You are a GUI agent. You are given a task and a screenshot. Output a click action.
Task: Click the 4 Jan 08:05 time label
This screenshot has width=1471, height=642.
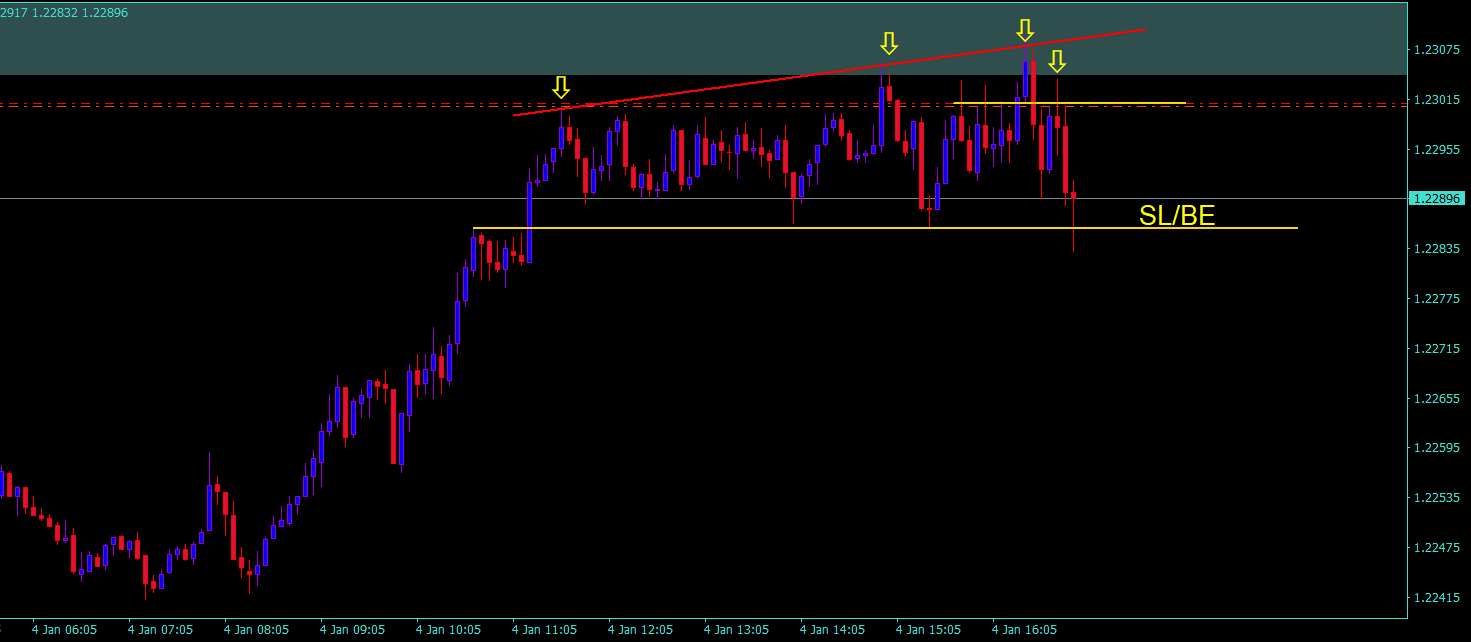pos(256,630)
